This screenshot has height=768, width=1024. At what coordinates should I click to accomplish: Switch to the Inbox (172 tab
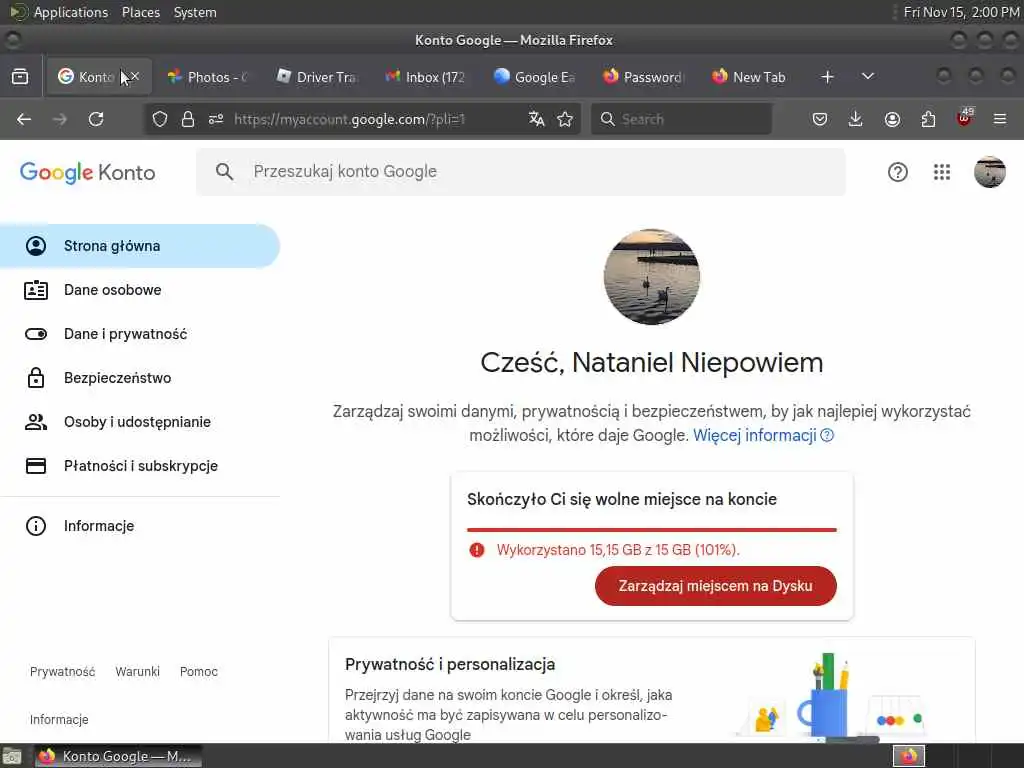[x=425, y=77]
